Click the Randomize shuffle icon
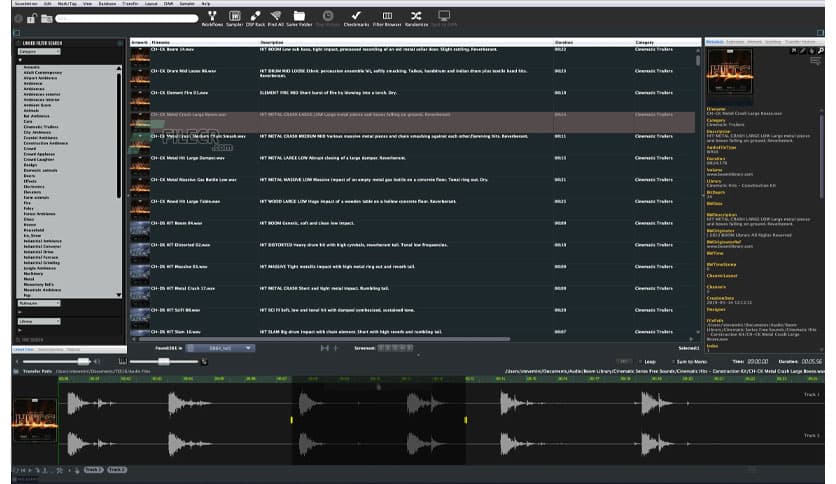This screenshot has width=836, height=484. (416, 18)
